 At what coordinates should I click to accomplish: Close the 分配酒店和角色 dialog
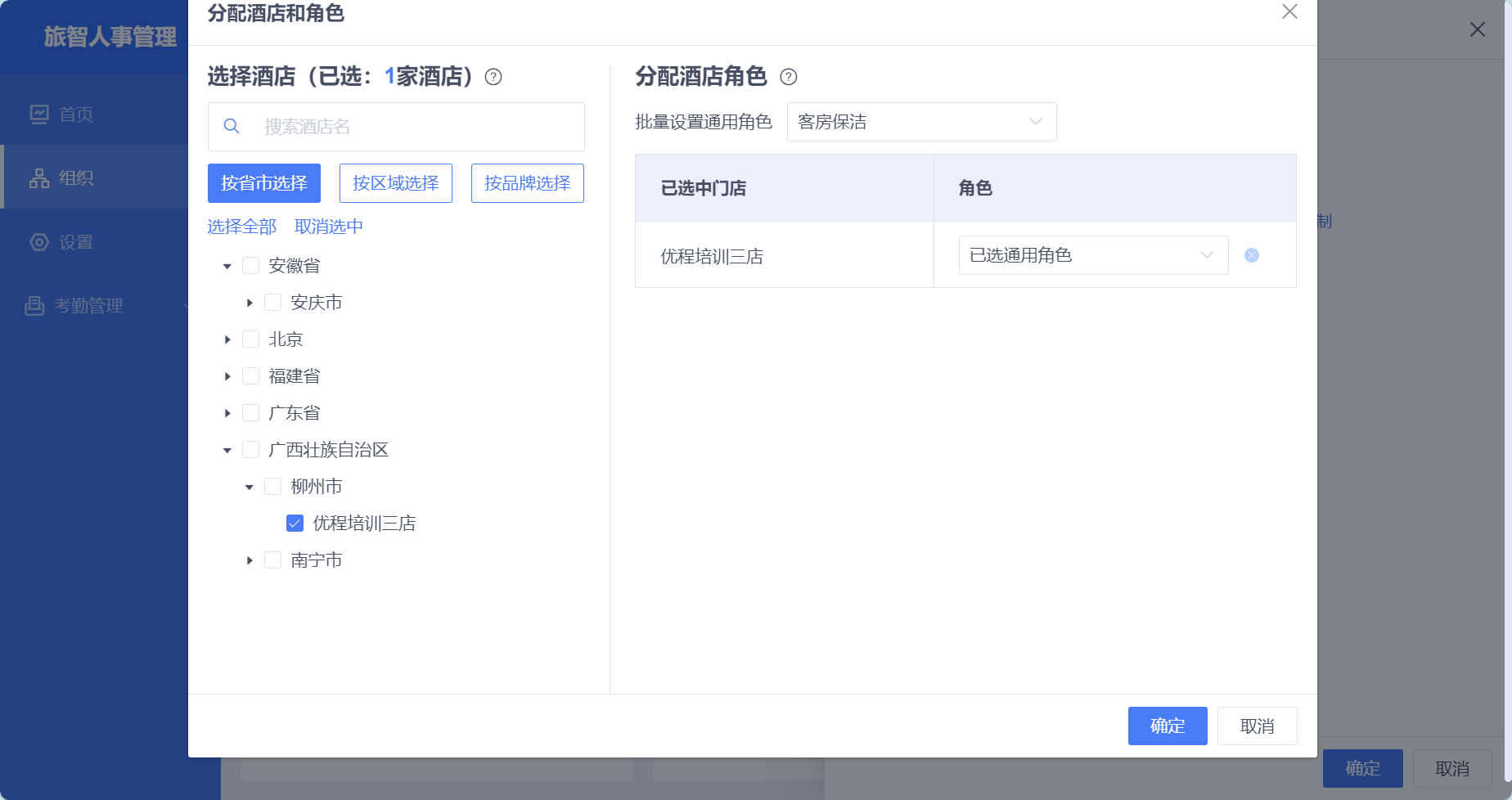(1289, 11)
